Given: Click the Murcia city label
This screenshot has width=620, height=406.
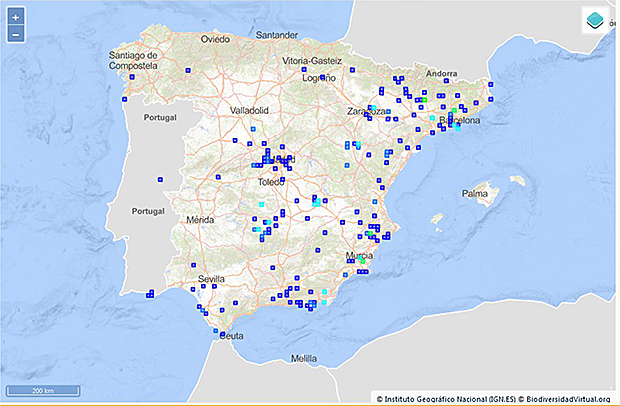Looking at the screenshot, I should 358,256.
